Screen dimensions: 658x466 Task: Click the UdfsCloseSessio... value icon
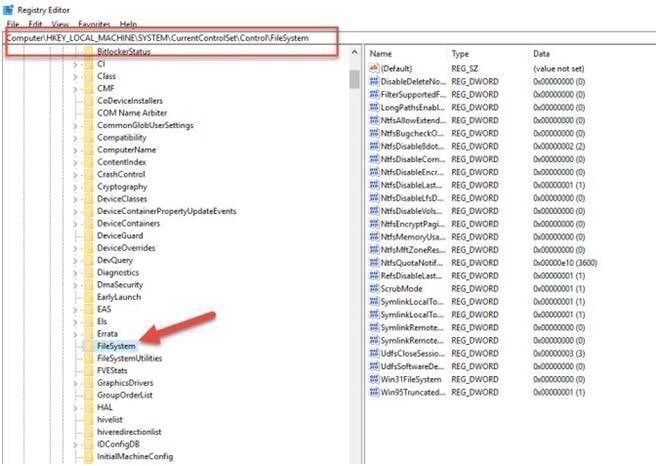point(374,353)
